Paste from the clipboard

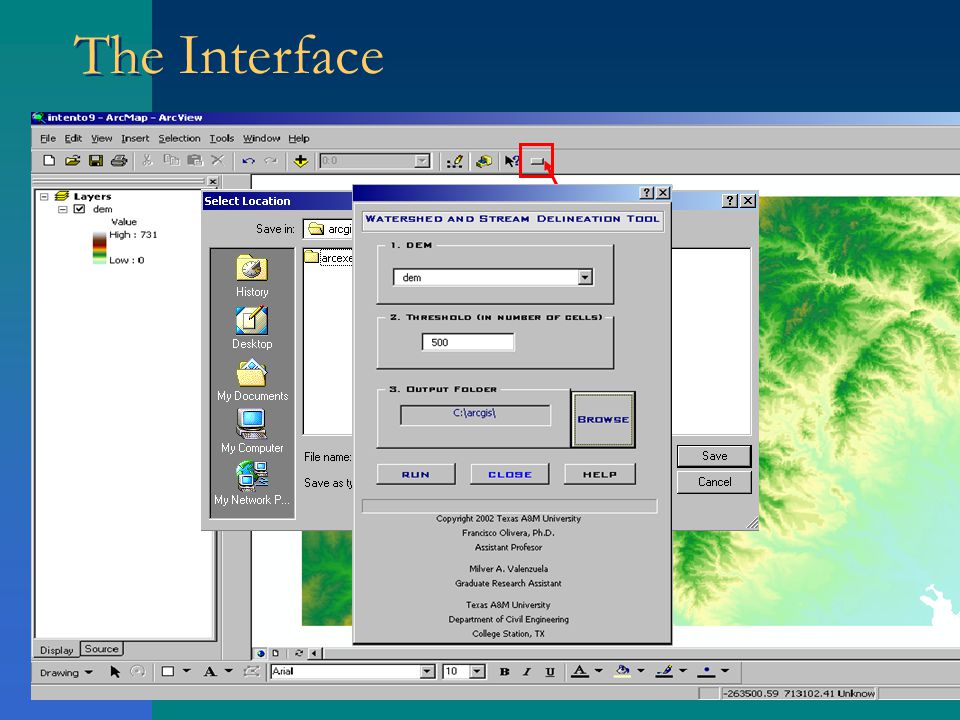point(195,160)
